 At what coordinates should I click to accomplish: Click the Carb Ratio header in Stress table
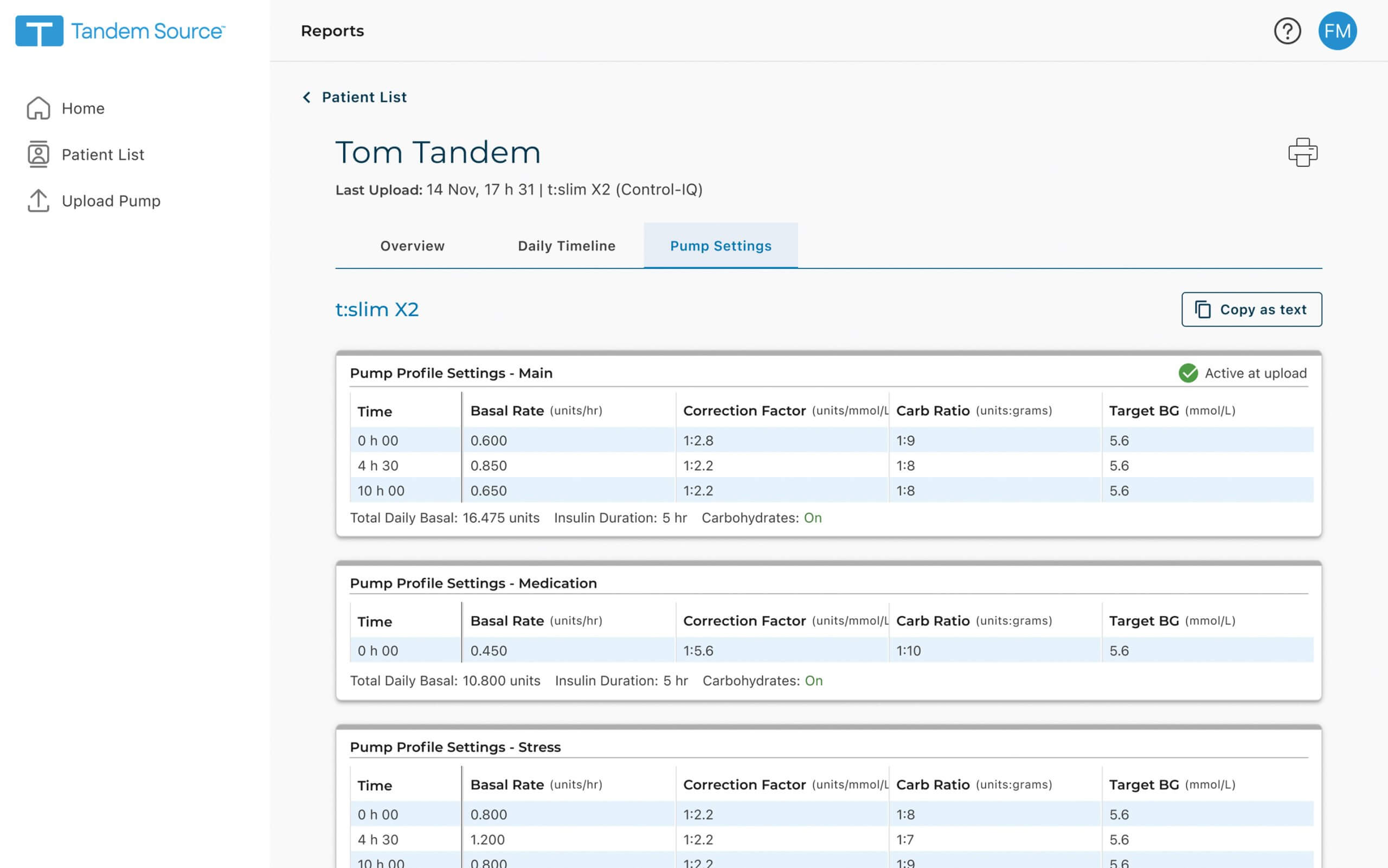pos(974,785)
